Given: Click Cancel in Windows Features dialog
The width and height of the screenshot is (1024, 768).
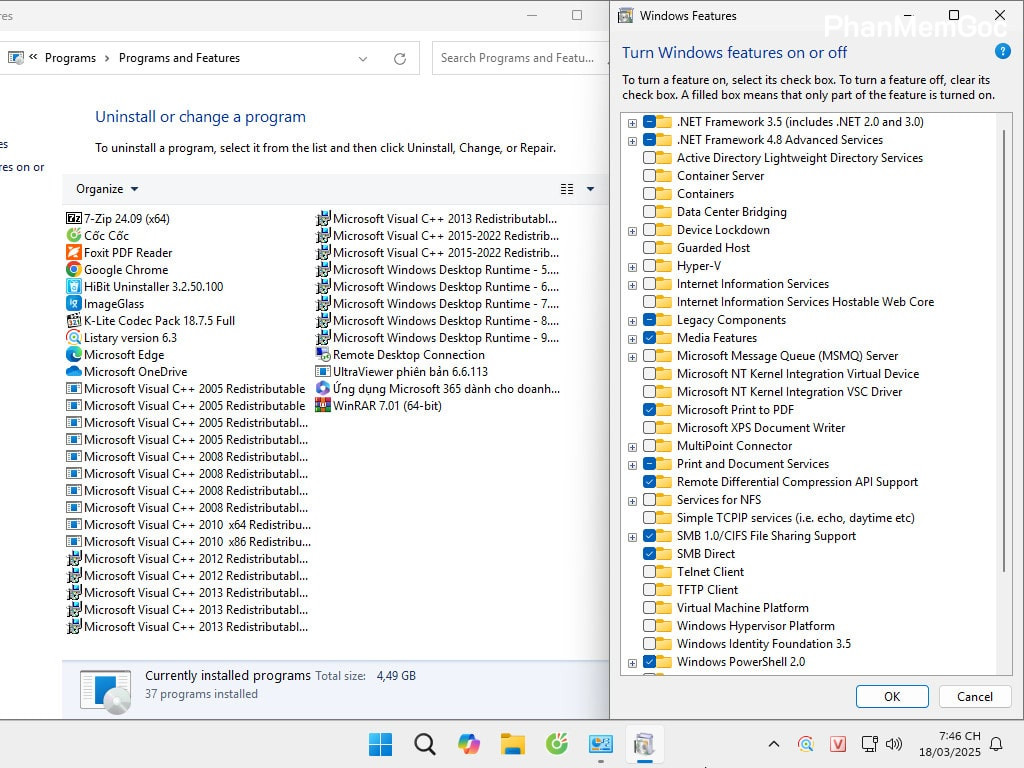Looking at the screenshot, I should click(974, 696).
